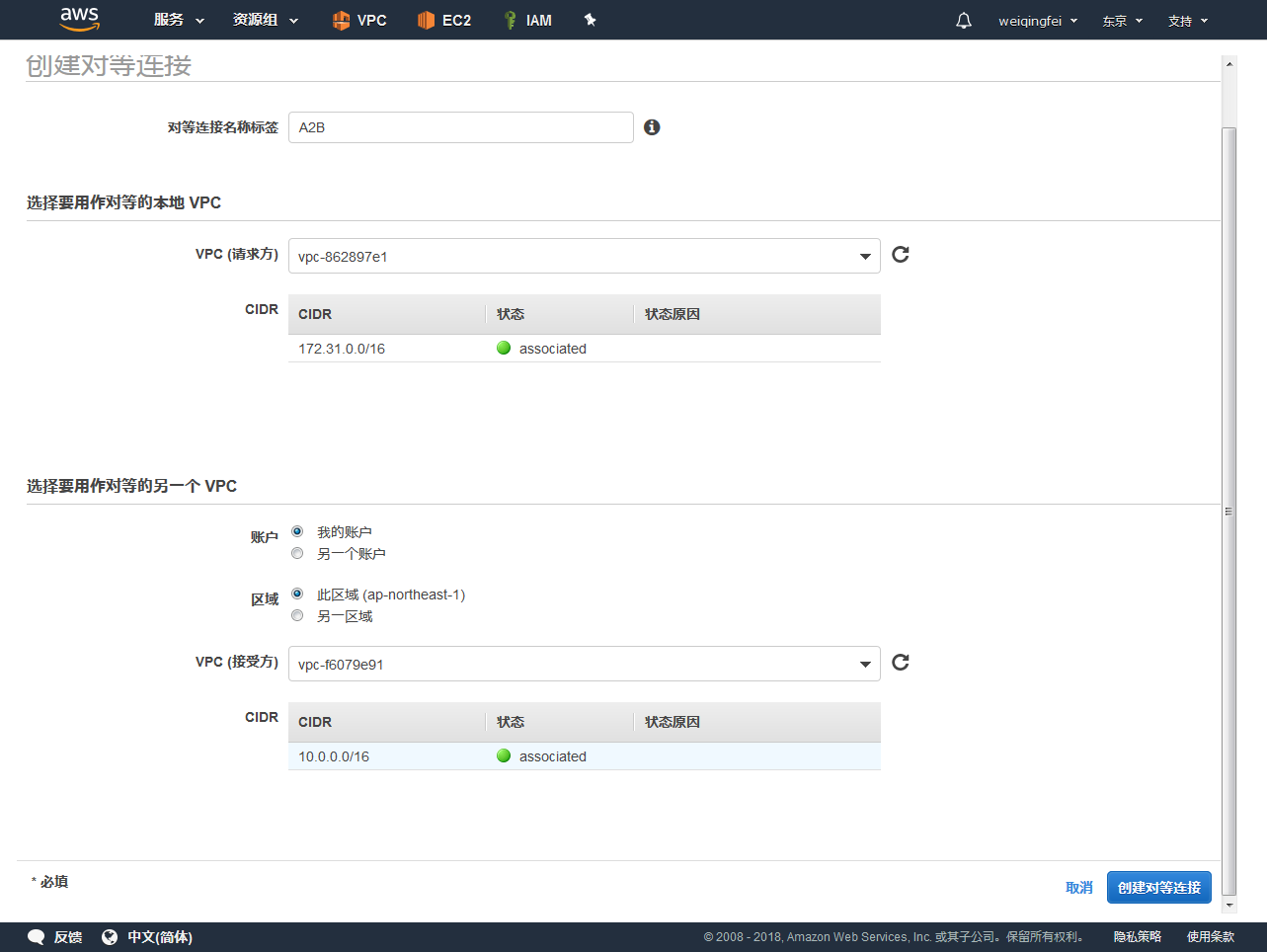
Task: Click the 创建对等连接 button
Action: click(x=1158, y=888)
